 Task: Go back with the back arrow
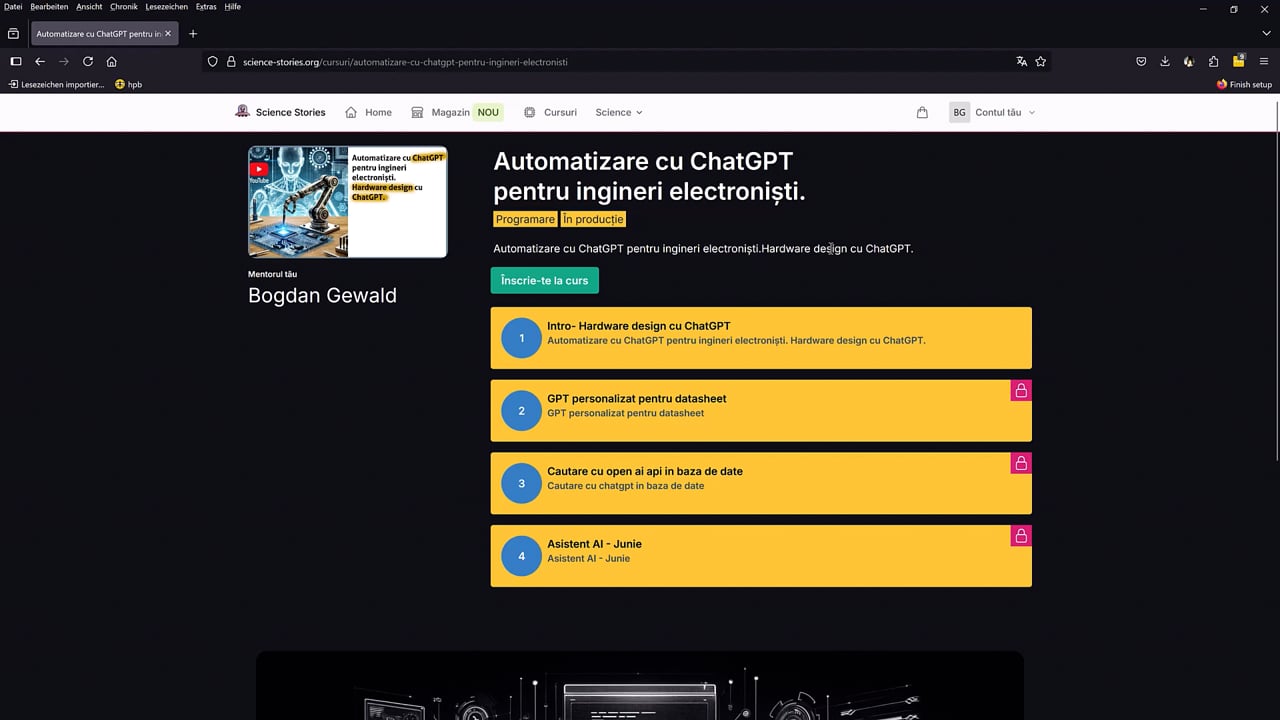click(40, 61)
